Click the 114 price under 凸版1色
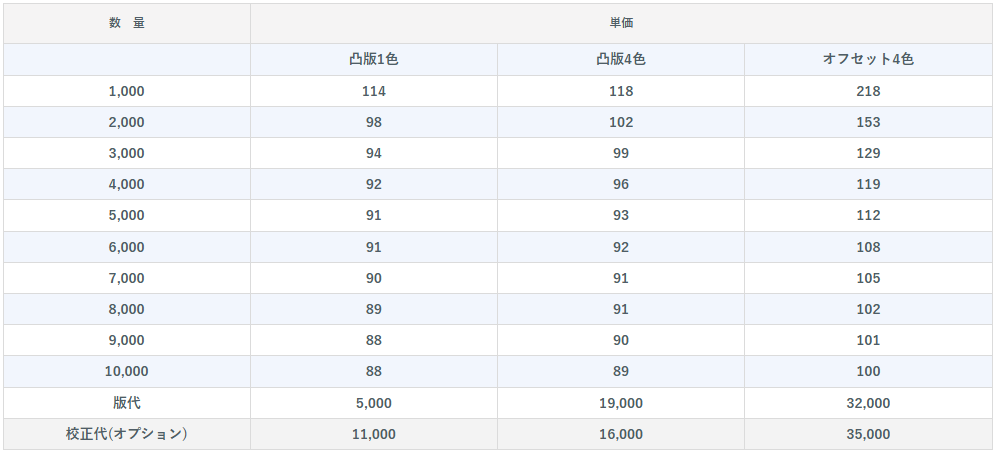The width and height of the screenshot is (998, 452). (374, 91)
